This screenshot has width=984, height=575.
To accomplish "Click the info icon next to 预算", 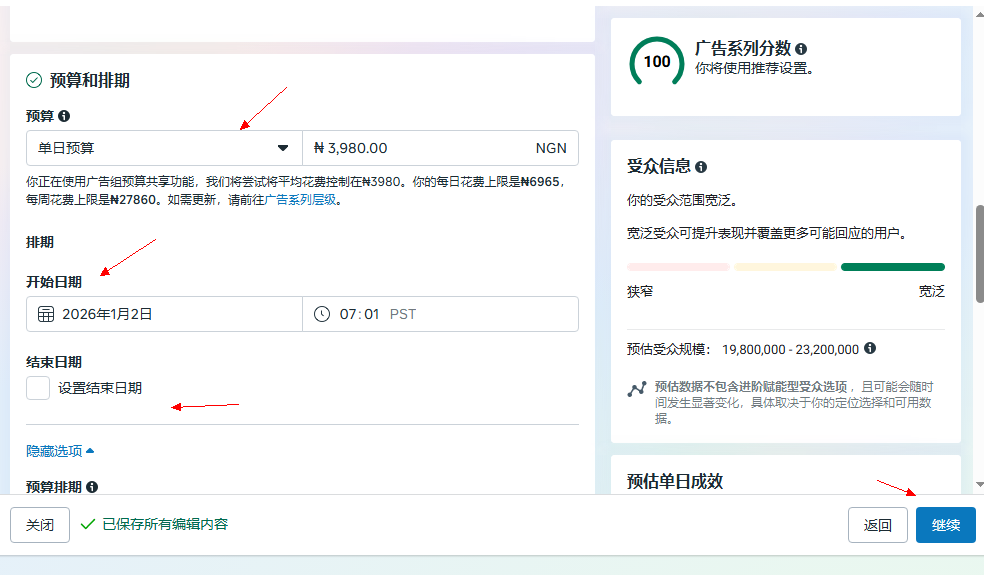I will pos(64,116).
